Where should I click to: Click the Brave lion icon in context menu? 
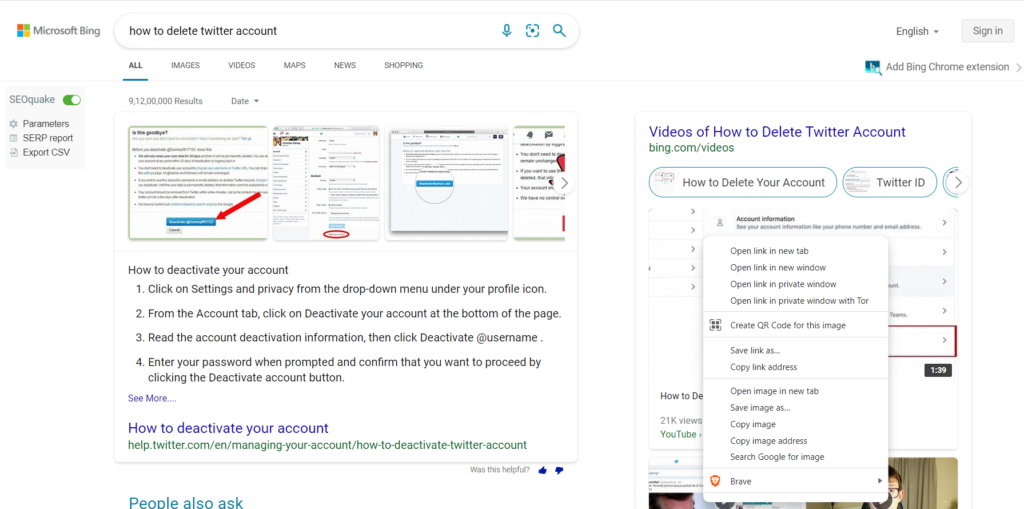pyautogui.click(x=715, y=481)
